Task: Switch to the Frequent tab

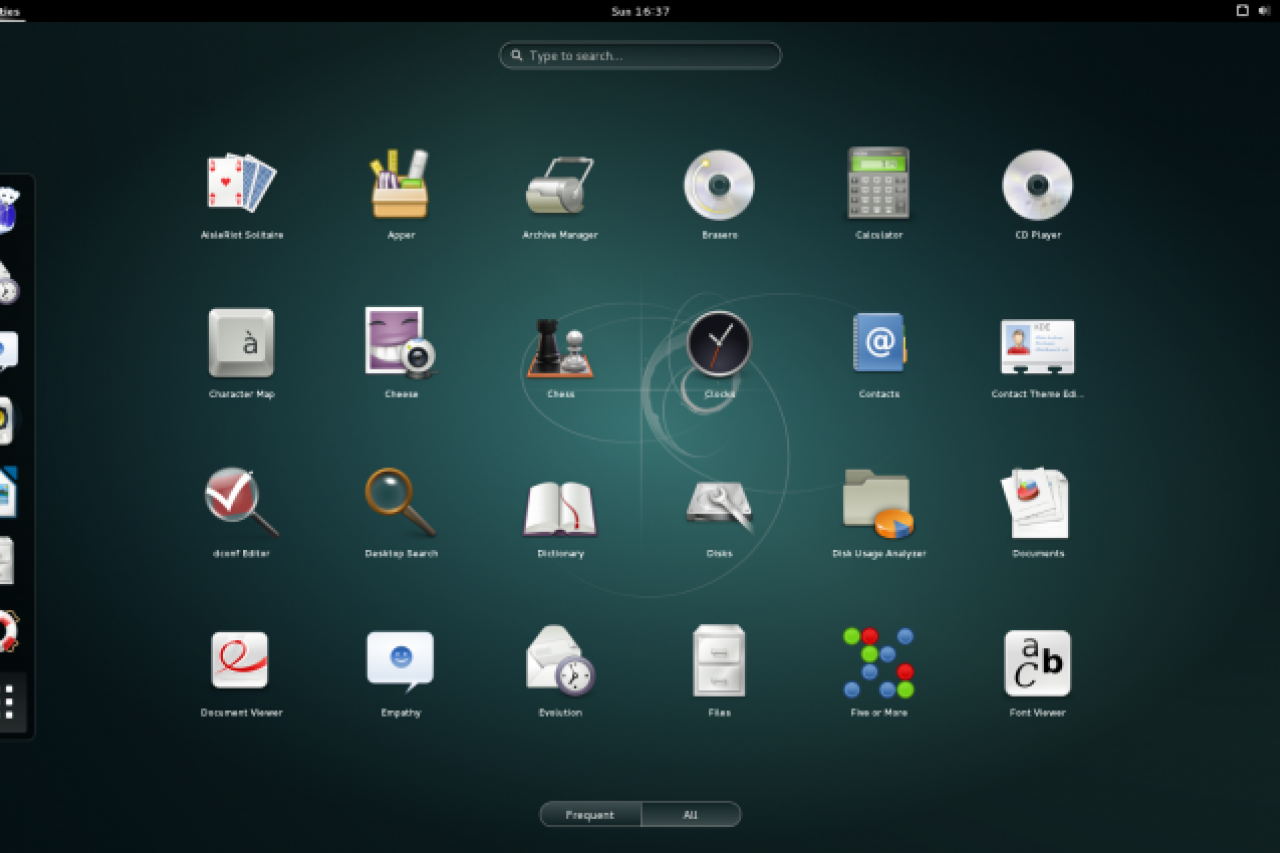Action: (590, 814)
